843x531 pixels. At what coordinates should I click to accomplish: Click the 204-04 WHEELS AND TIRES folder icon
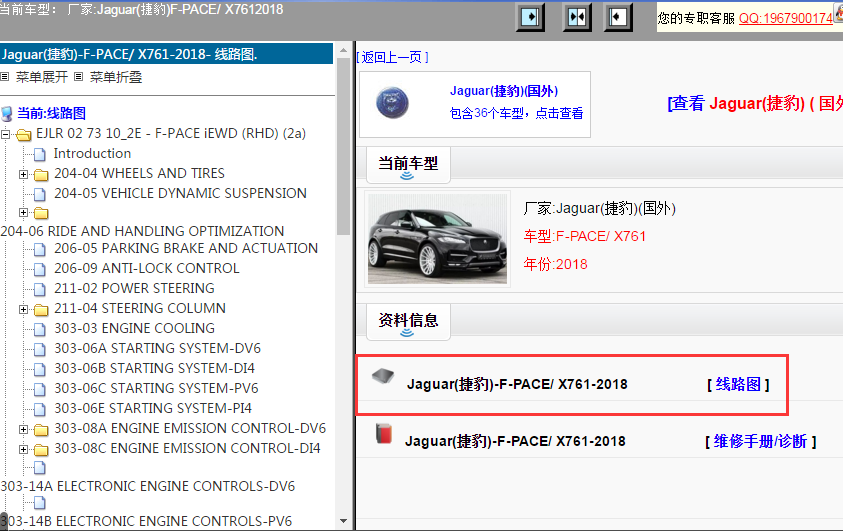coord(41,175)
